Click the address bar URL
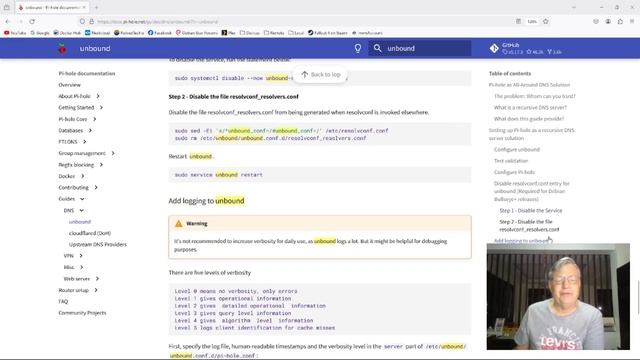 point(157,22)
